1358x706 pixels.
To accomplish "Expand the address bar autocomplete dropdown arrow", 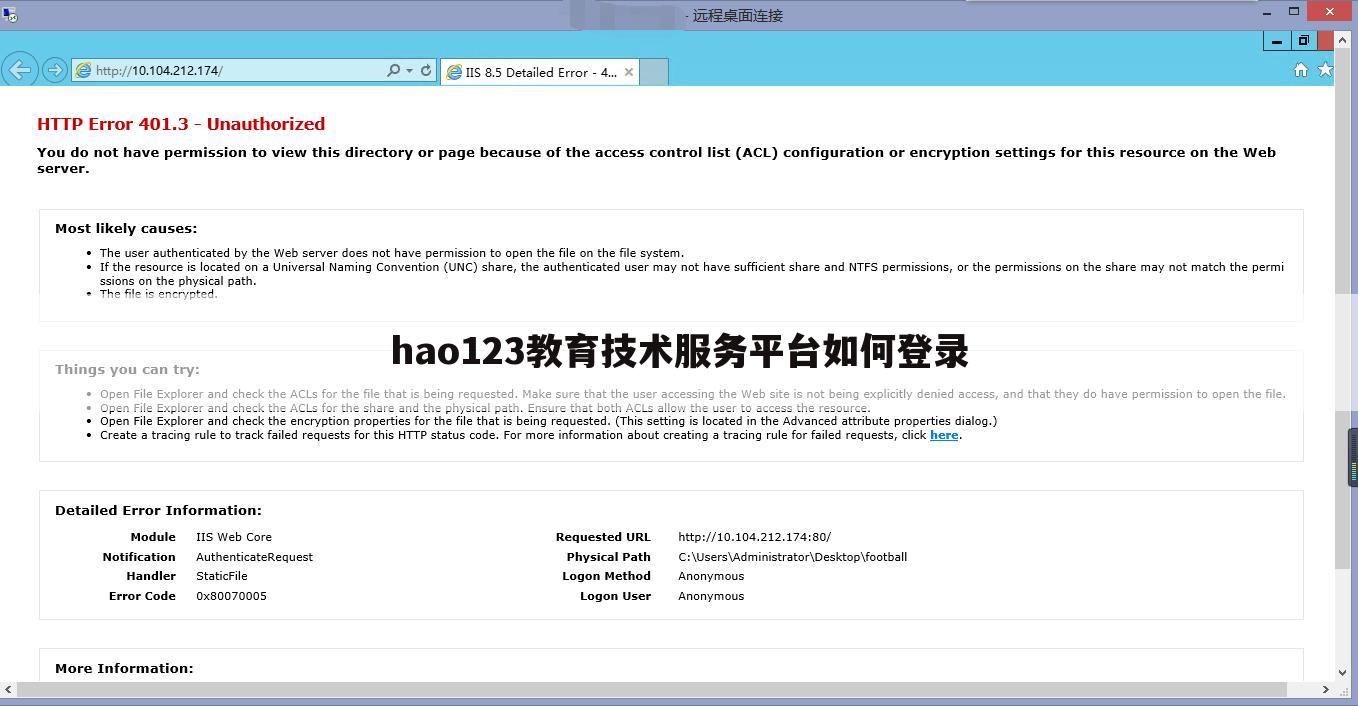I will (x=409, y=71).
